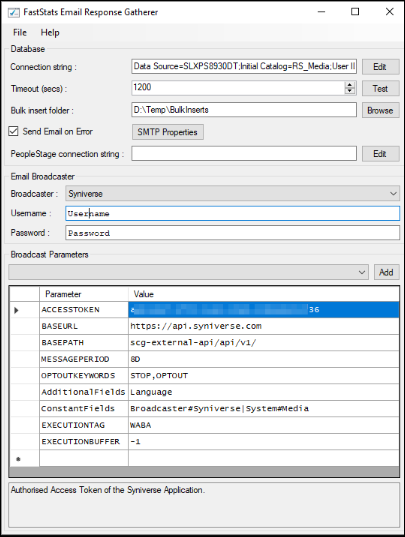This screenshot has height=537, width=405.
Task: Select the ConstantFields parameter cell
Action: click(x=84, y=409)
